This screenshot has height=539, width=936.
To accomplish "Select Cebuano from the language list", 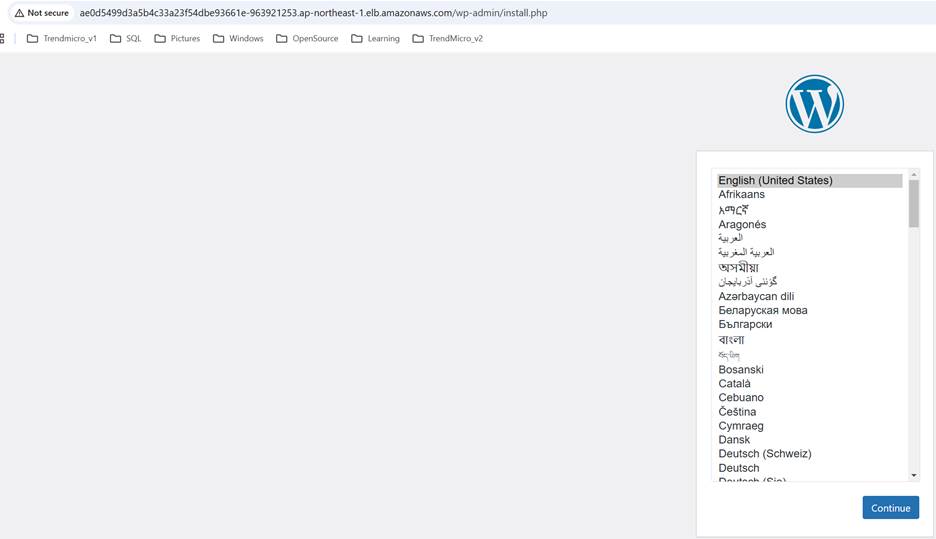I will (809, 398).
